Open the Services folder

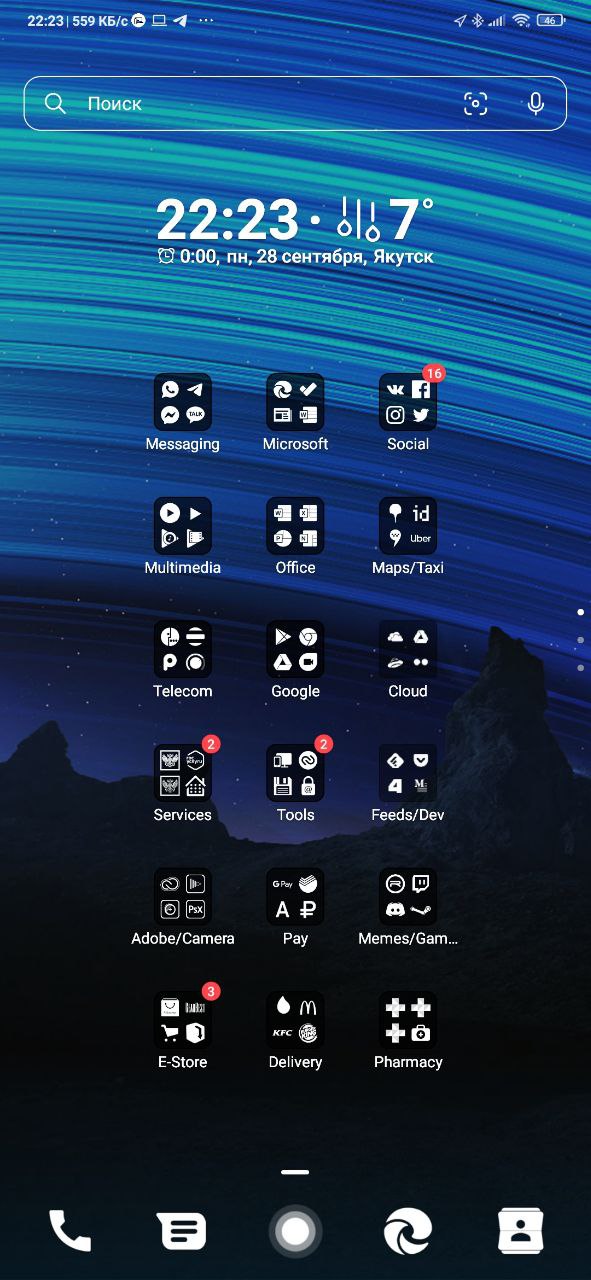click(x=182, y=774)
